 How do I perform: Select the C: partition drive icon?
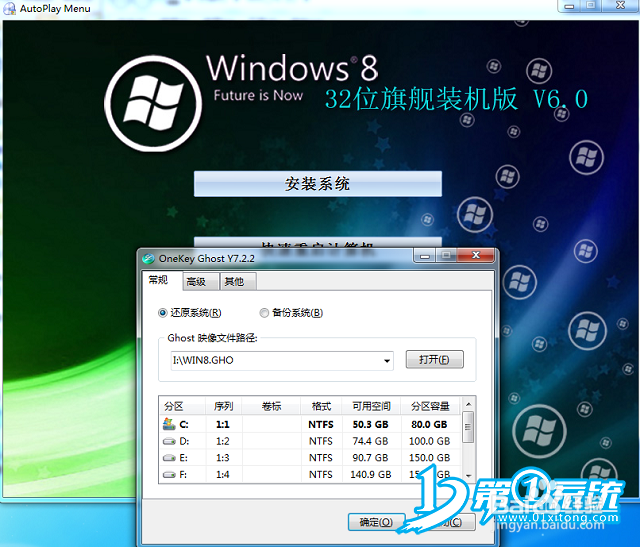point(169,424)
